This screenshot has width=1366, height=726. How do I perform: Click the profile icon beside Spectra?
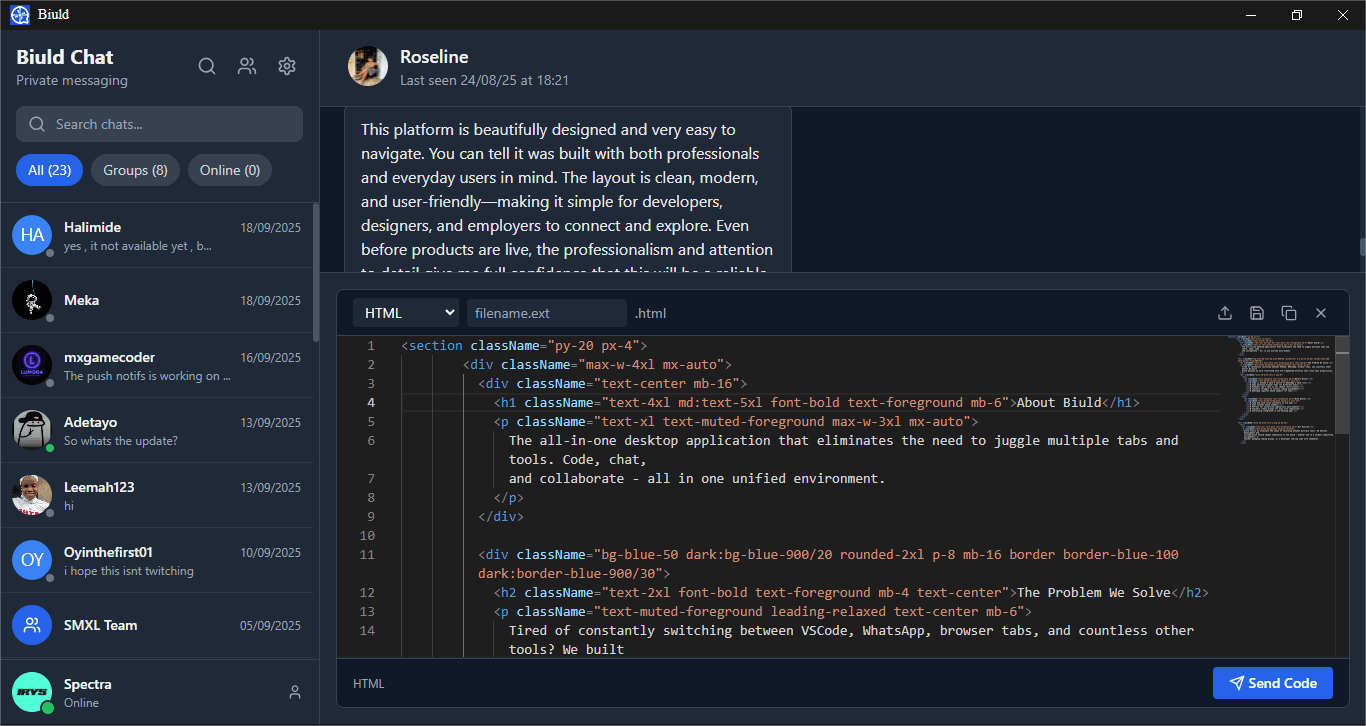[x=294, y=692]
